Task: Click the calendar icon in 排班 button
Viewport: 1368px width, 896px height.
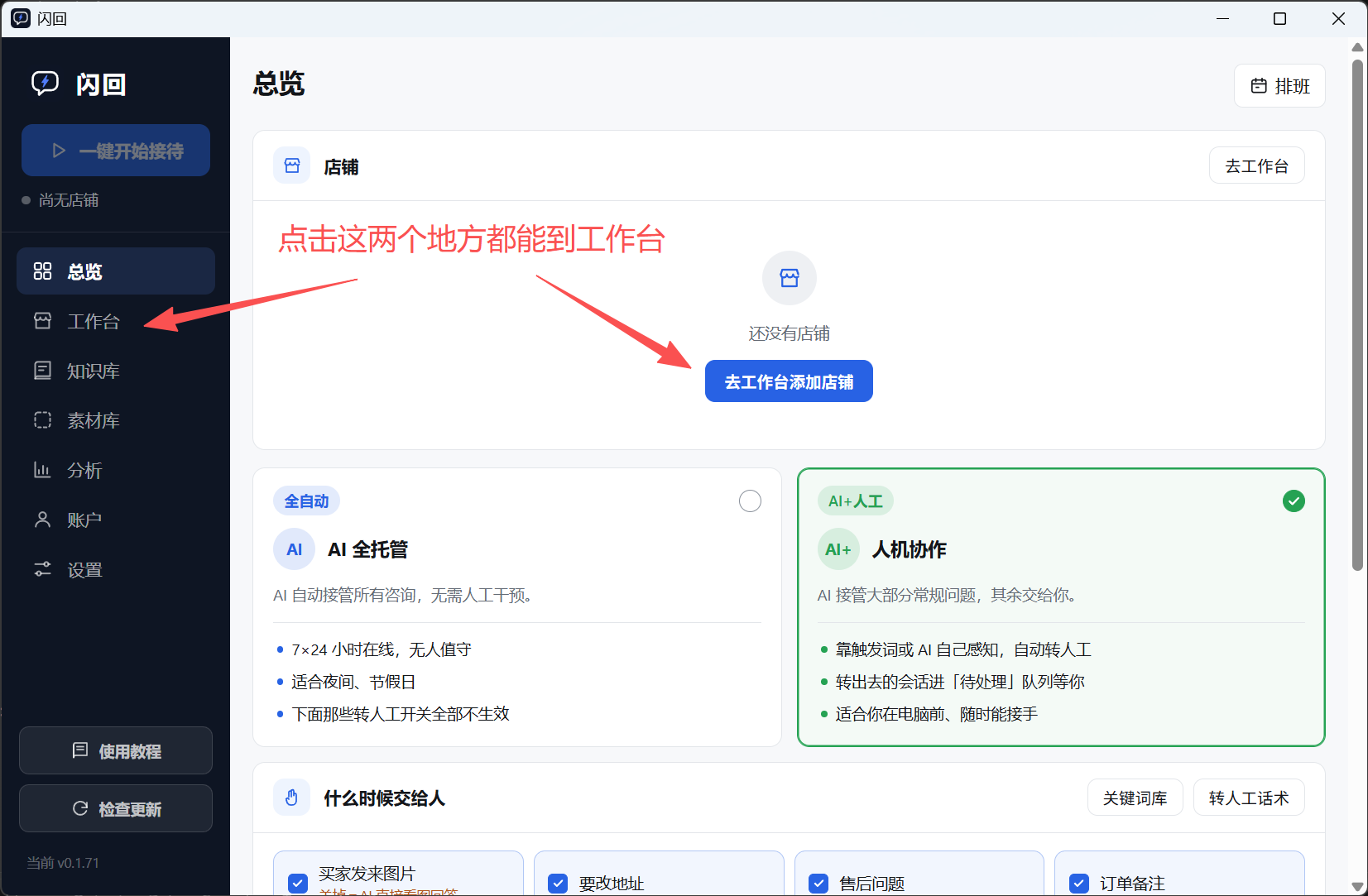Action: coord(1259,86)
